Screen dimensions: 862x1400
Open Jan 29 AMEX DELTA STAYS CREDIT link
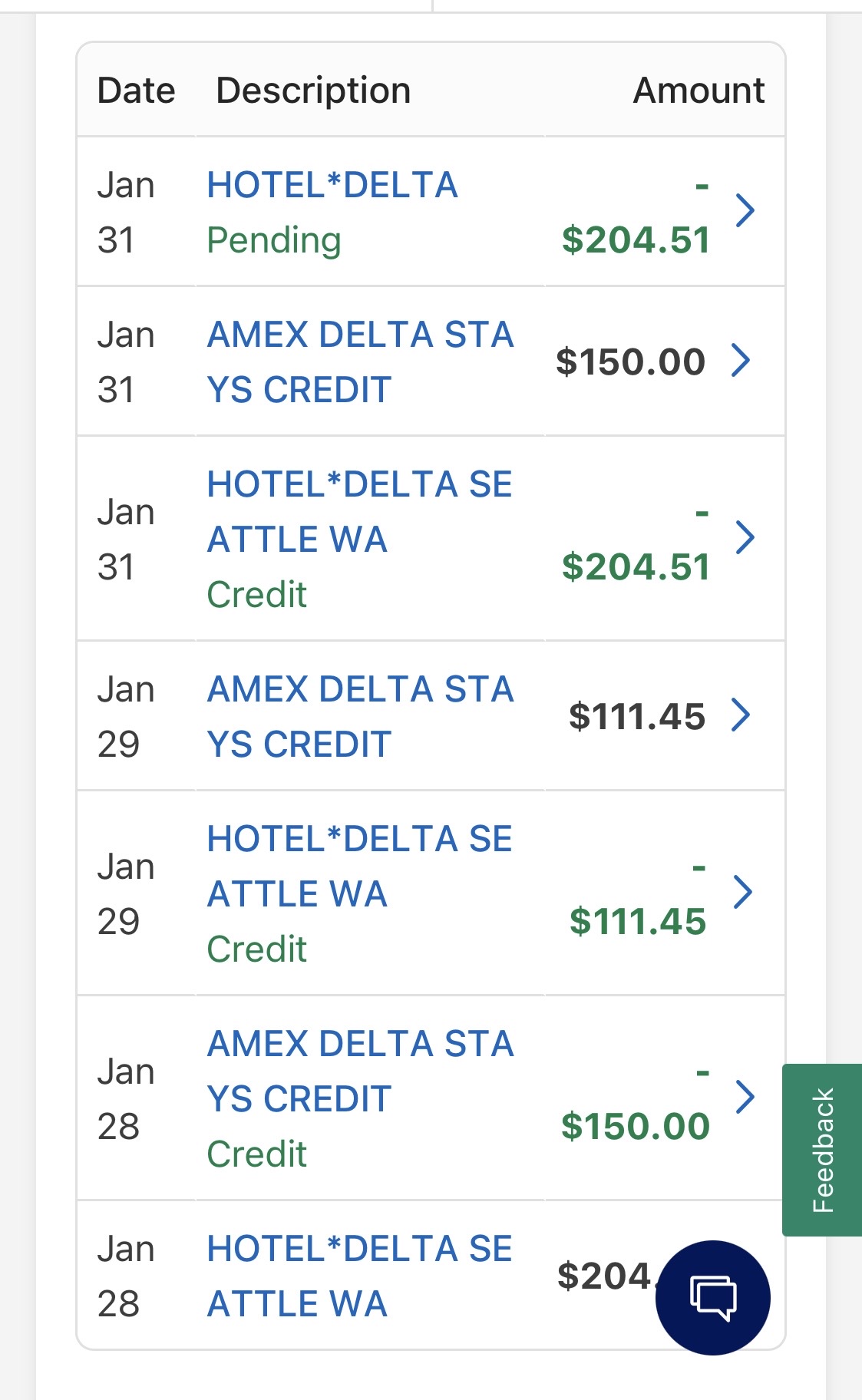pos(360,716)
